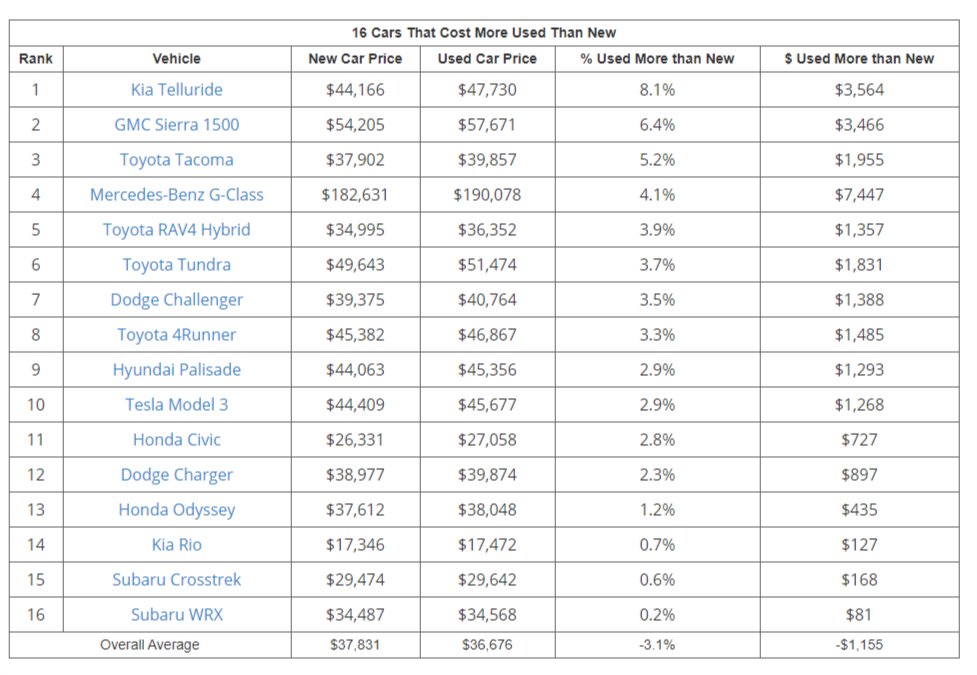Screen dimensions: 977x675
Task: Click the Tesla Model 3 link
Action: (177, 405)
